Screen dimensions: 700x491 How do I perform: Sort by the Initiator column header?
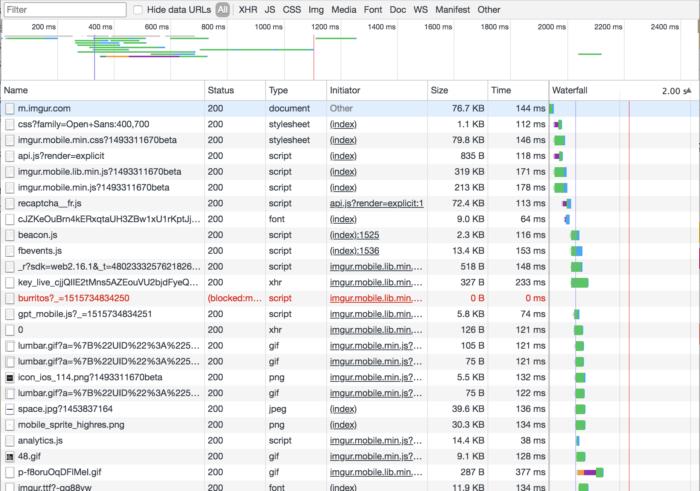377,90
